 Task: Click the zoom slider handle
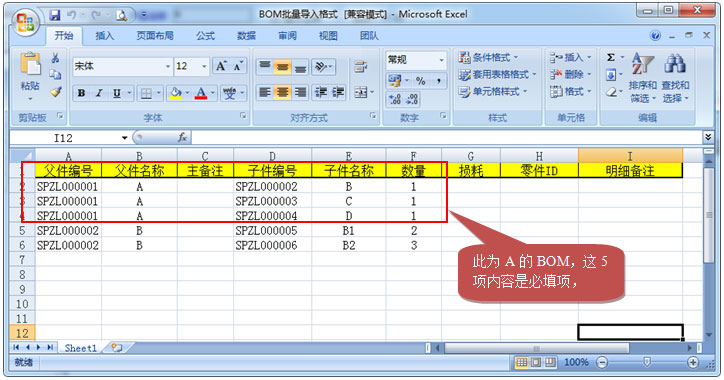pos(647,362)
